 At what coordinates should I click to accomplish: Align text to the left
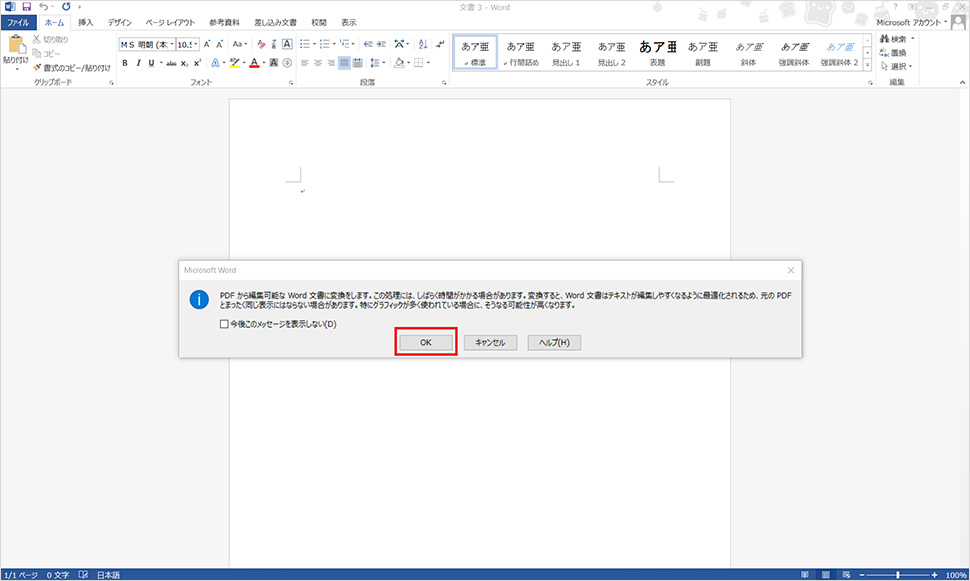pyautogui.click(x=305, y=63)
